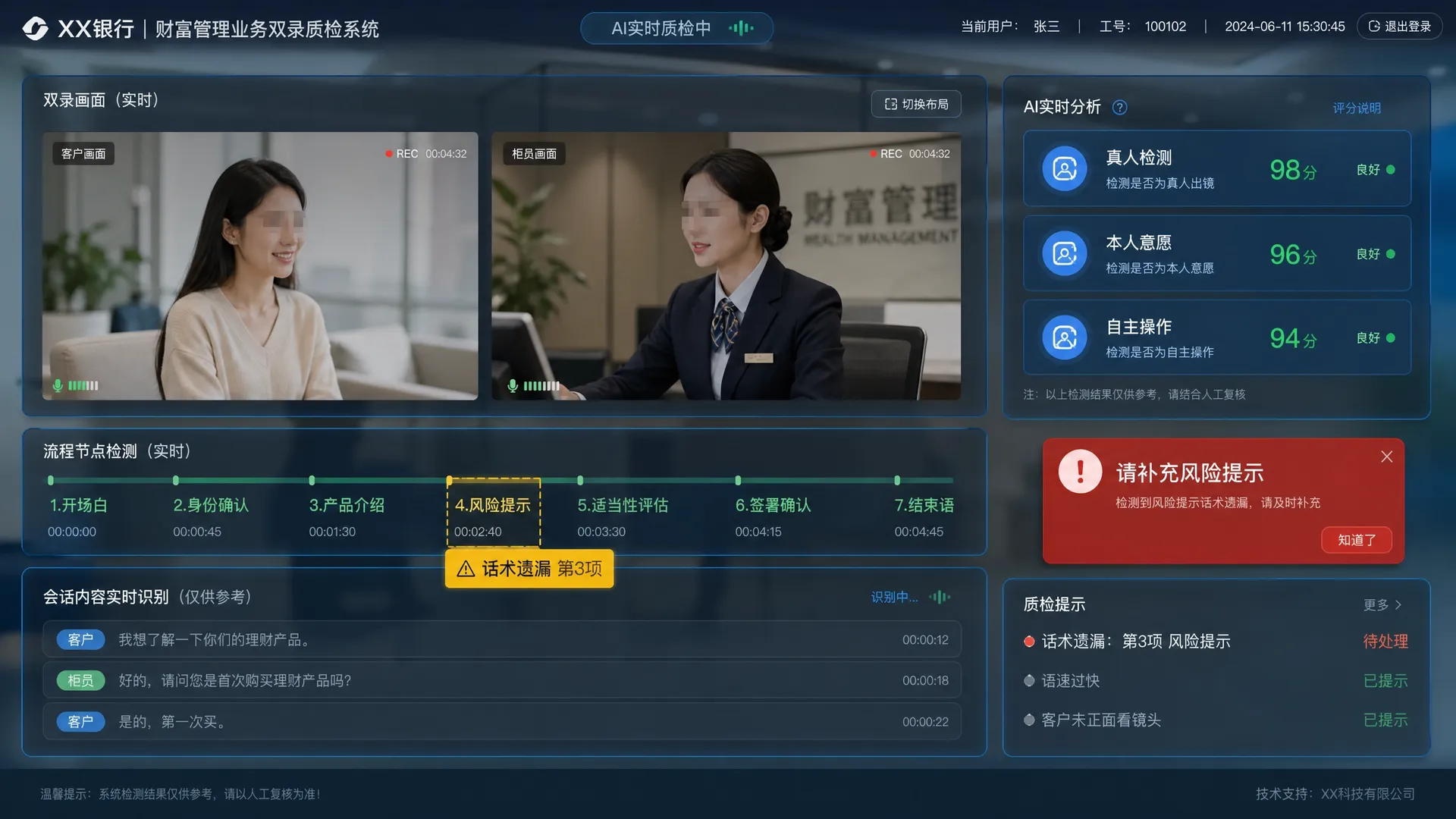Expand 质检提示 with 更多 link

[x=1382, y=605]
